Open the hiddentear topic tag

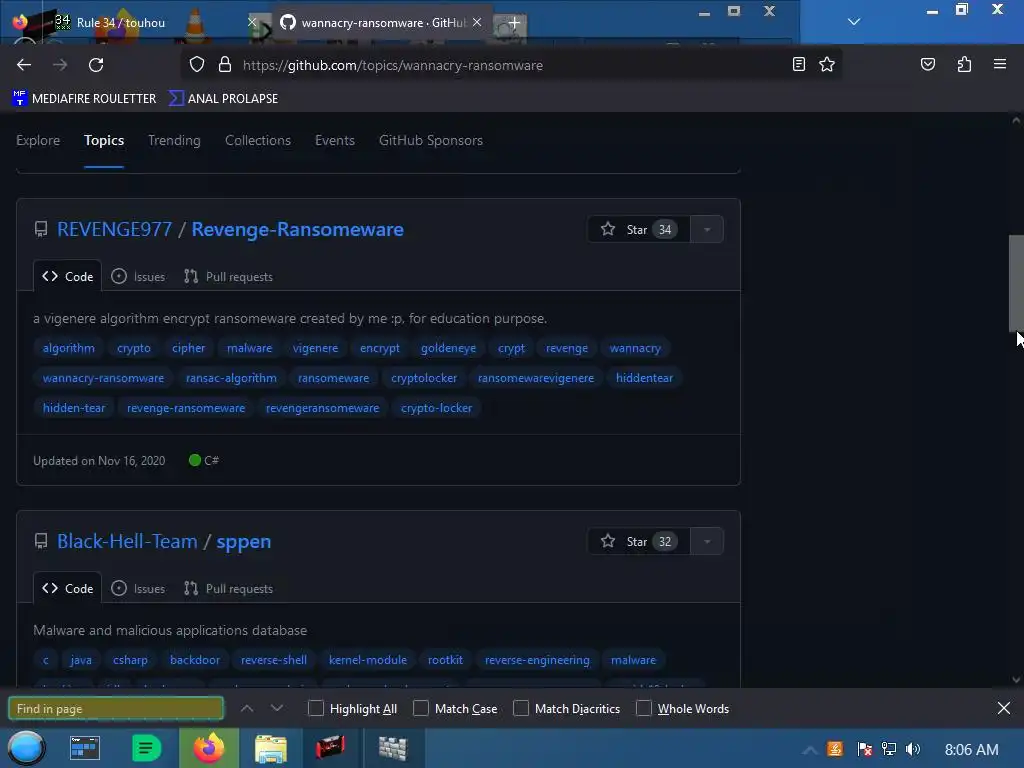click(644, 378)
